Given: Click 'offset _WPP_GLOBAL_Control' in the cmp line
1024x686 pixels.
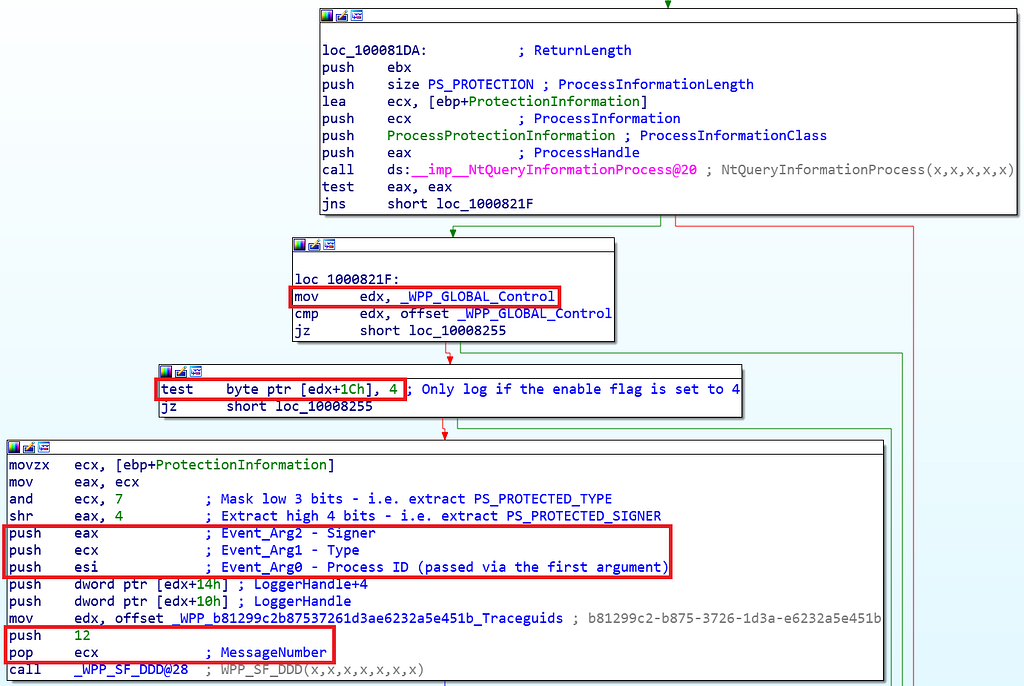Looking at the screenshot, I should 506,314.
